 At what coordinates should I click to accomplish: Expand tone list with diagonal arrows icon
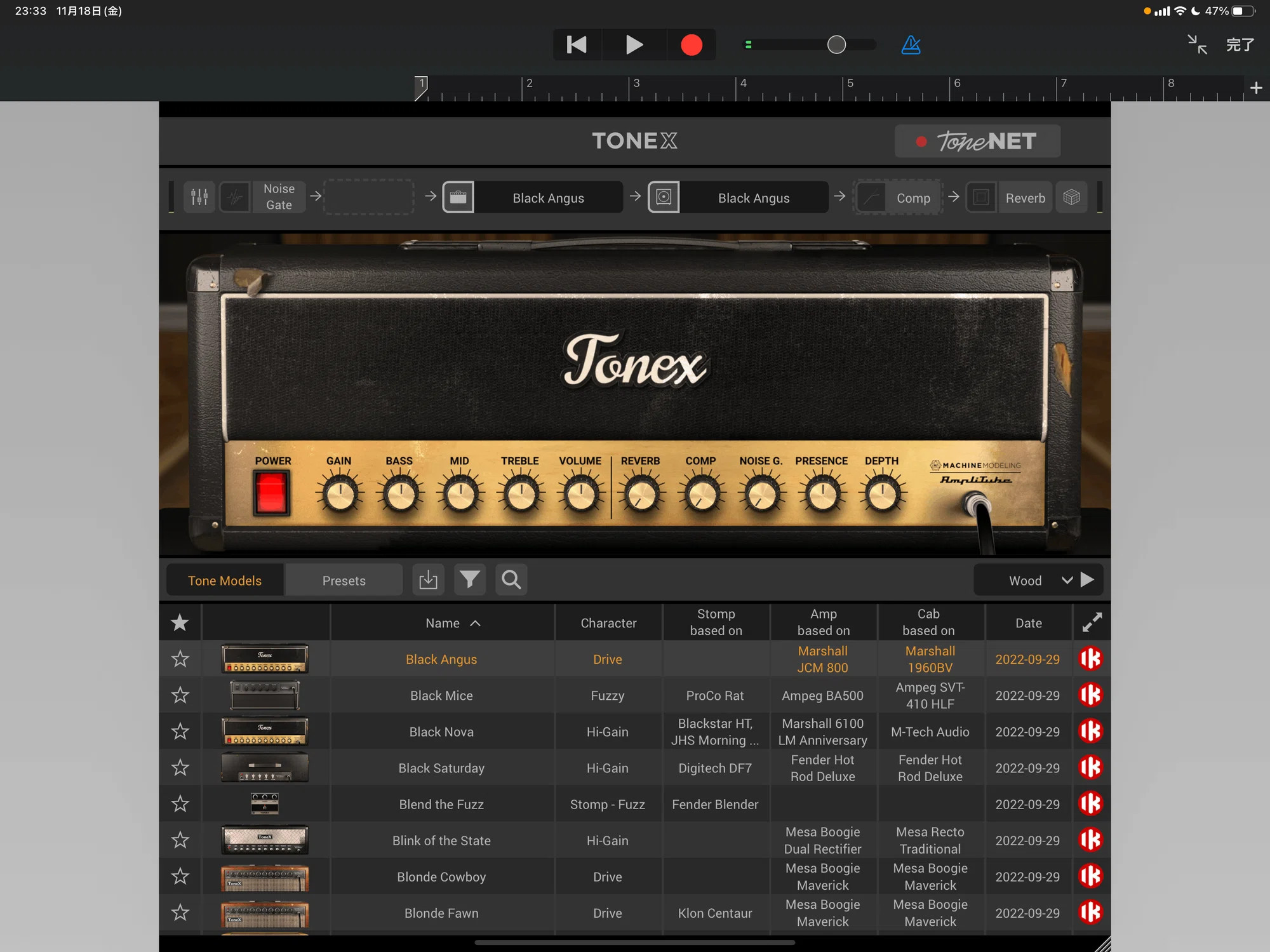[1092, 622]
